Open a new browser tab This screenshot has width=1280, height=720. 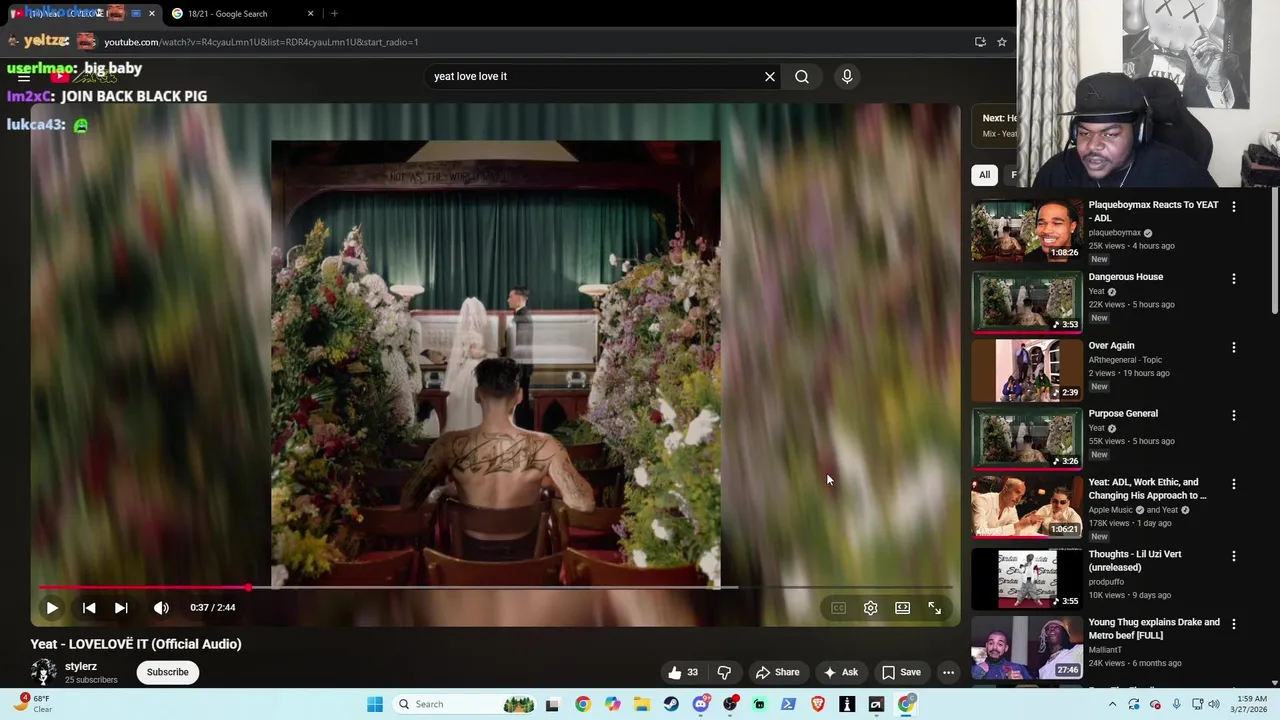tap(334, 13)
